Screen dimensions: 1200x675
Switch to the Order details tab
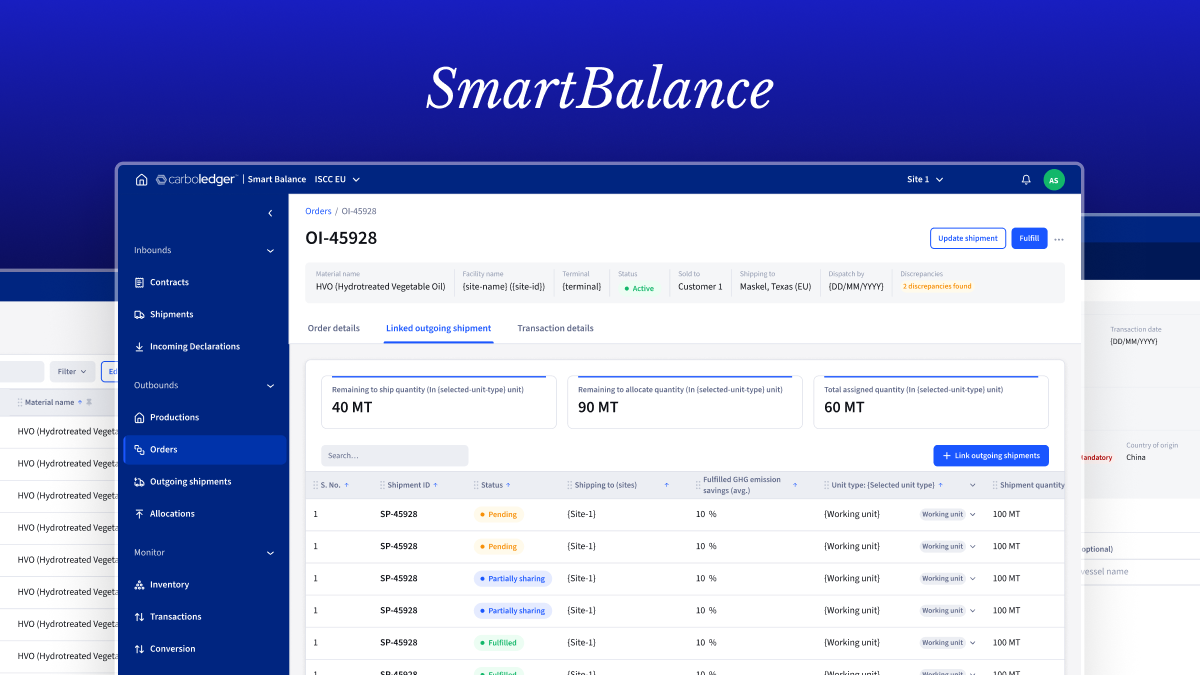click(334, 328)
